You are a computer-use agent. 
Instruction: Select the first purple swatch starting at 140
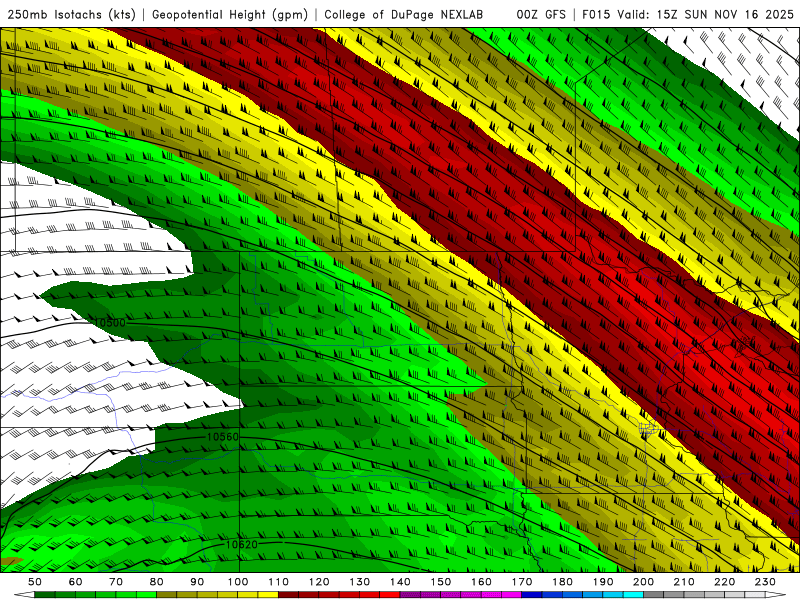pyautogui.click(x=410, y=595)
